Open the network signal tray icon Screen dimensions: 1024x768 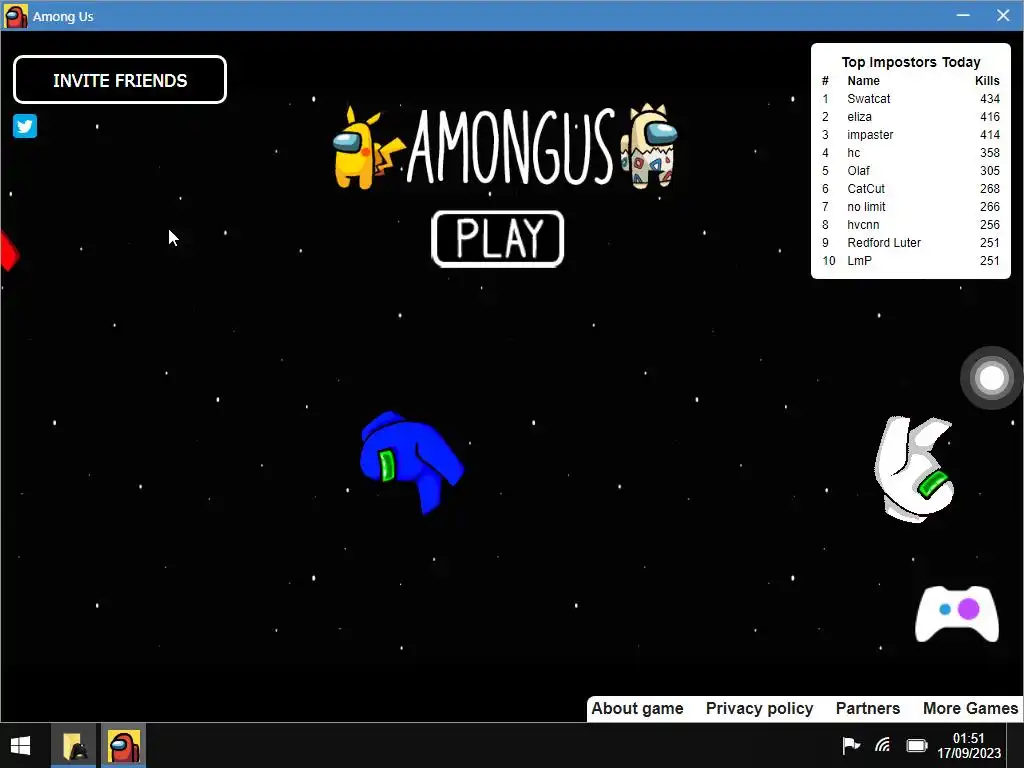click(x=883, y=744)
